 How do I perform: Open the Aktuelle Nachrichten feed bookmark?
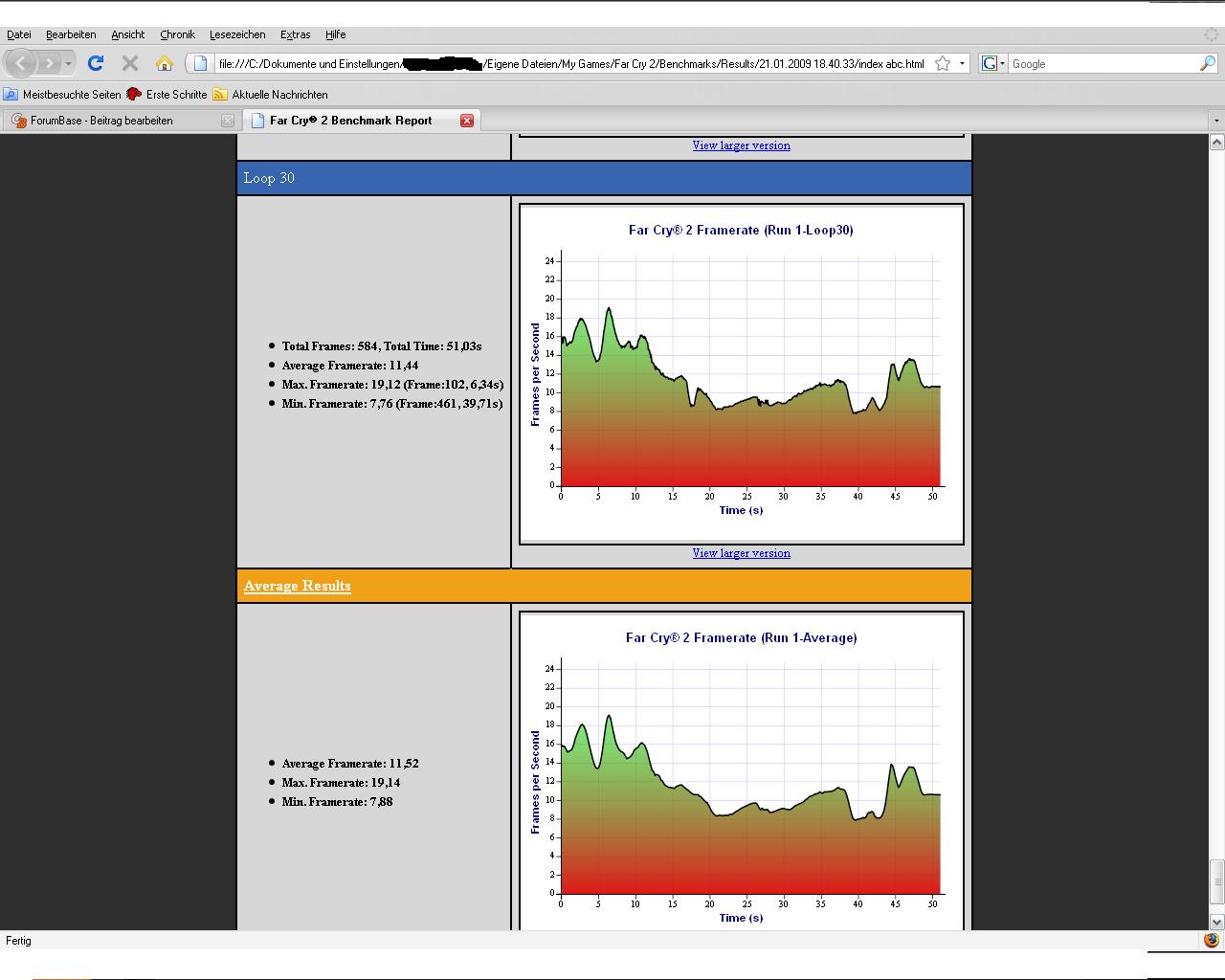271,95
